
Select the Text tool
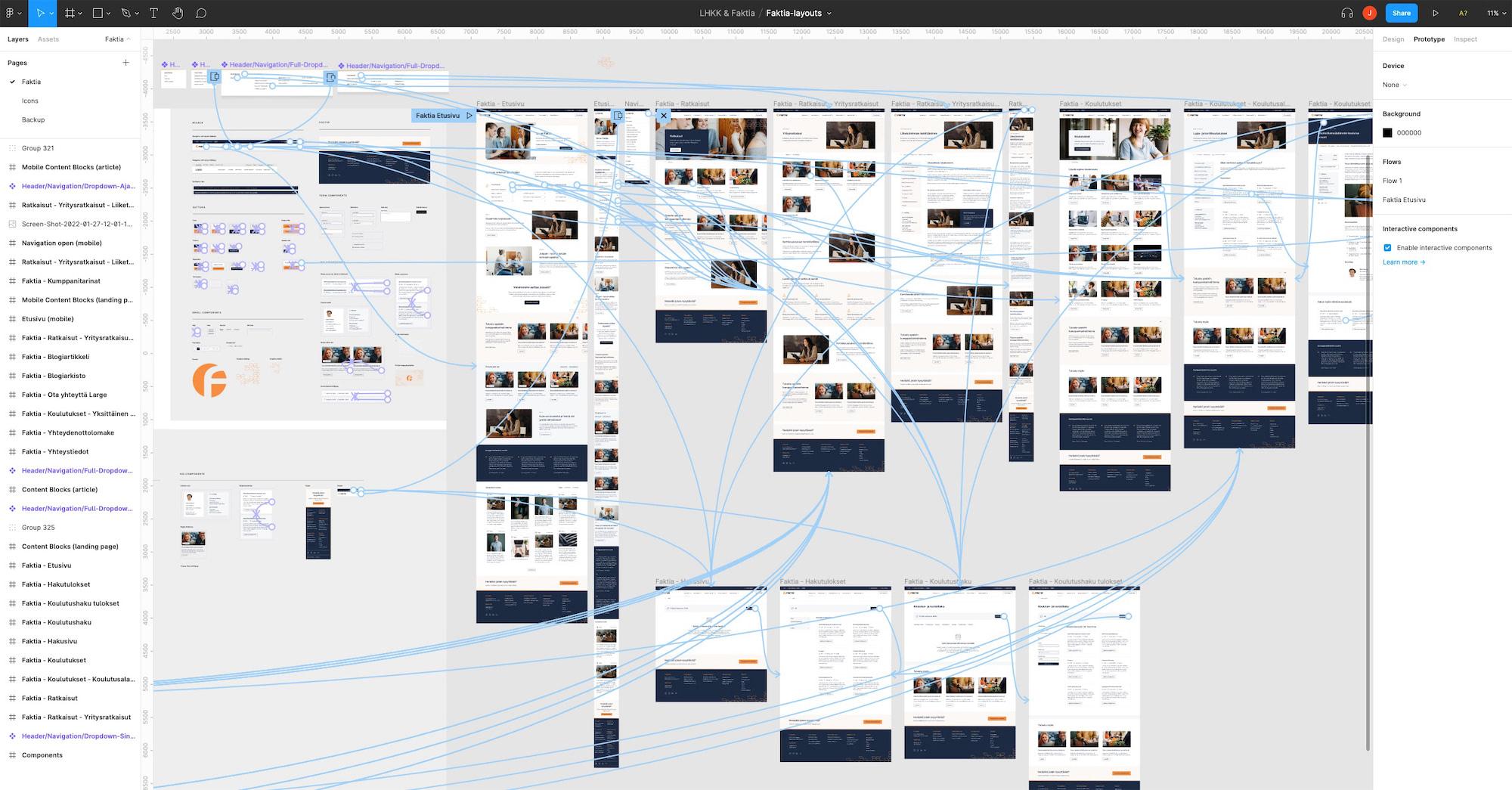click(x=153, y=13)
